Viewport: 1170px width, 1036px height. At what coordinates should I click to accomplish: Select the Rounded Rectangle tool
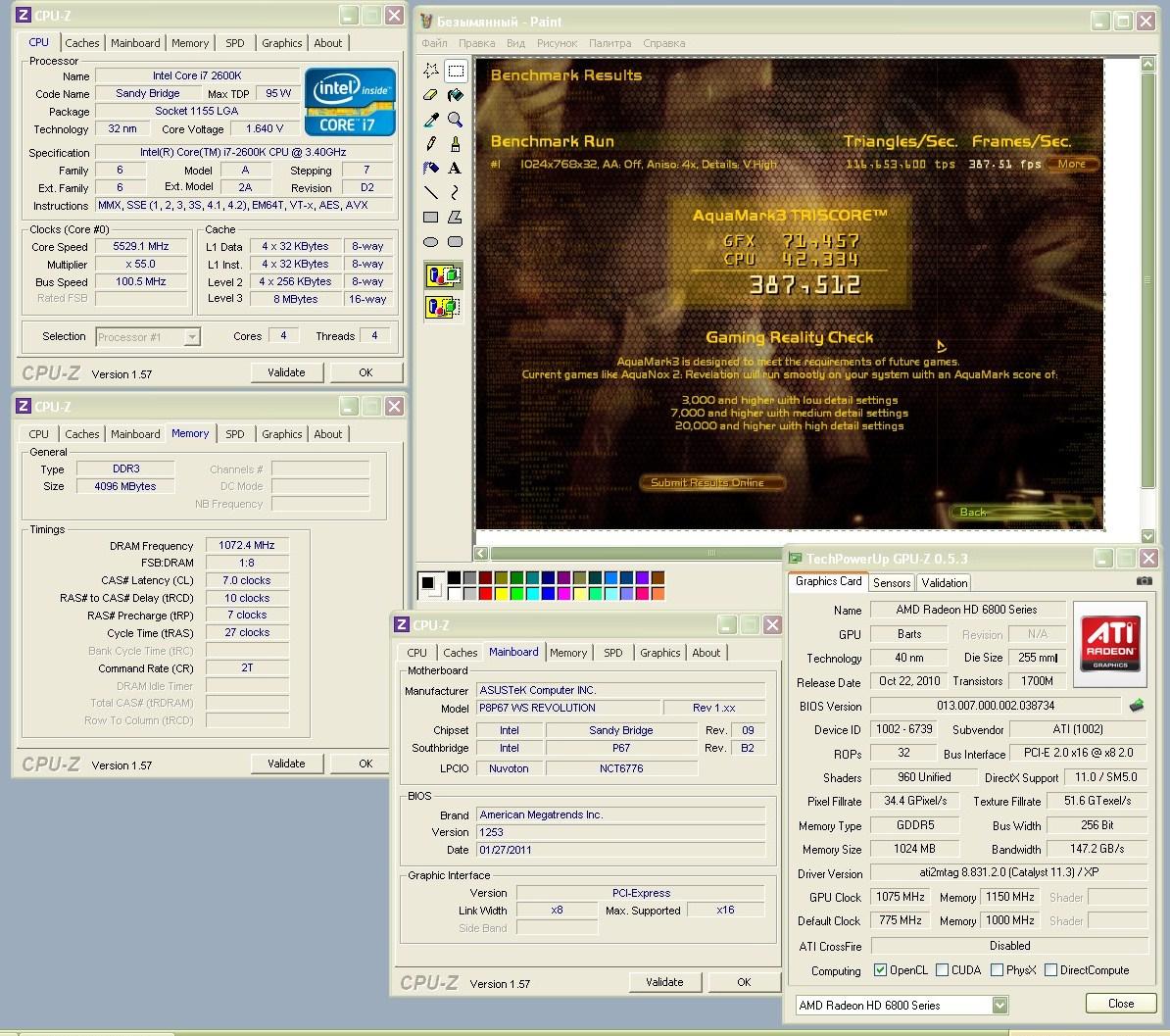[456, 242]
